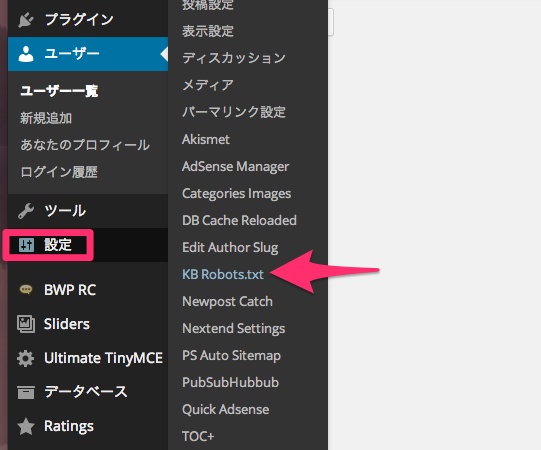Open KB Robots.txt settings page
This screenshot has width=541, height=450.
223,274
